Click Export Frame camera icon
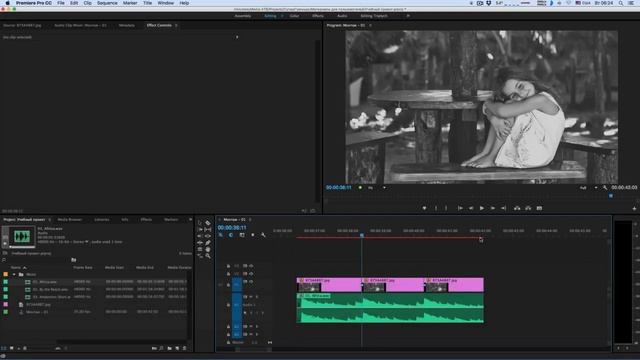Viewport: 640px width, 360px height. (539, 208)
